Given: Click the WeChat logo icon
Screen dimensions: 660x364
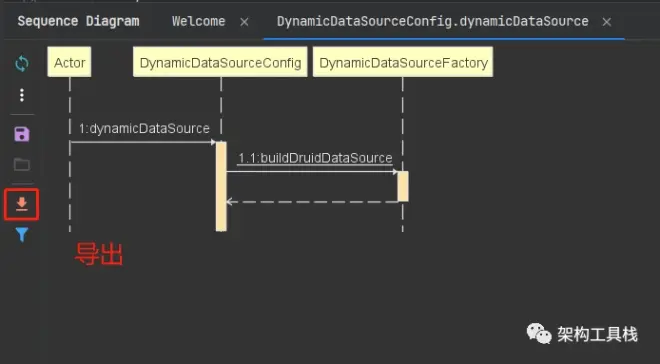Looking at the screenshot, I should [x=539, y=333].
